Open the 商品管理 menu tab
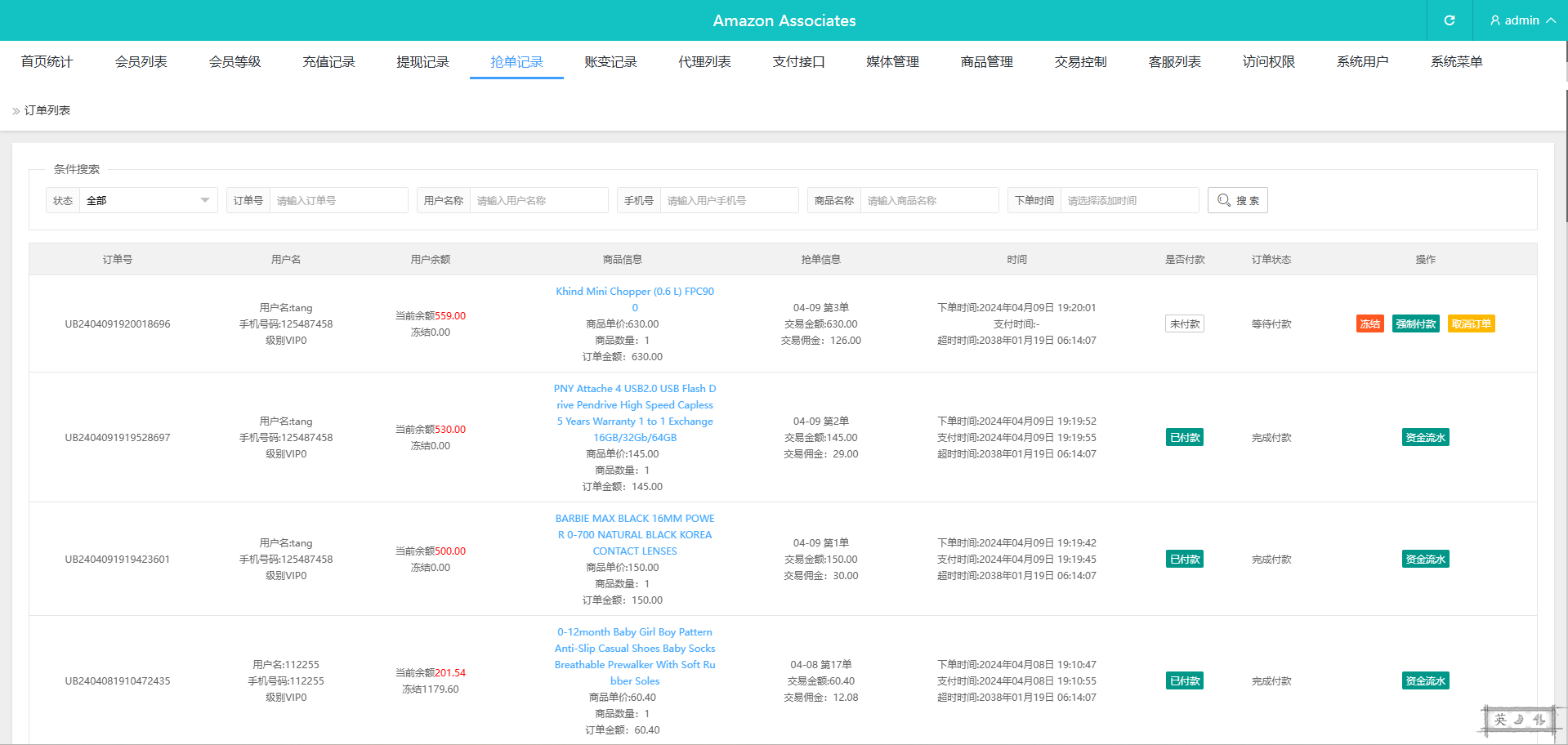This screenshot has width=1568, height=745. (986, 62)
